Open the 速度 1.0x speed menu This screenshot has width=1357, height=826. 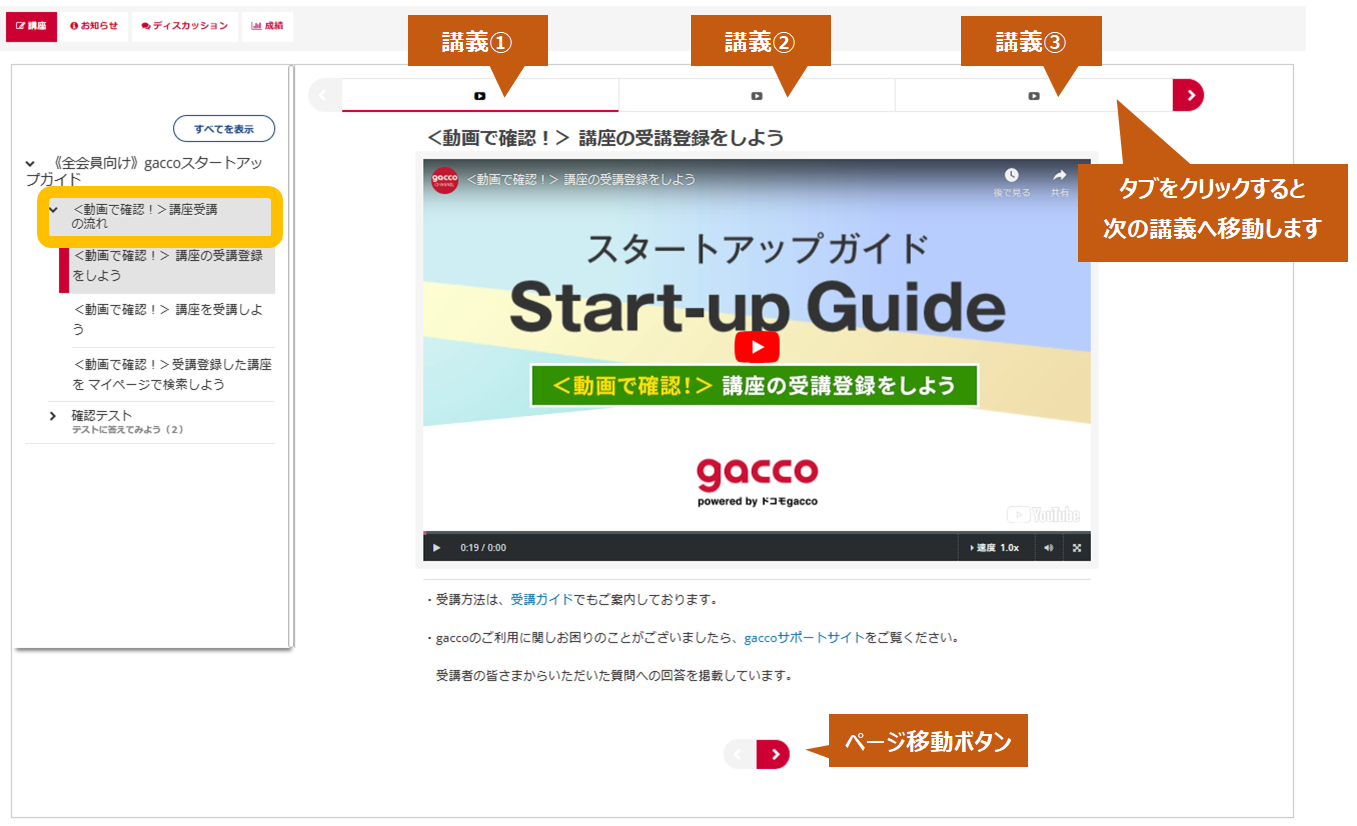point(995,548)
